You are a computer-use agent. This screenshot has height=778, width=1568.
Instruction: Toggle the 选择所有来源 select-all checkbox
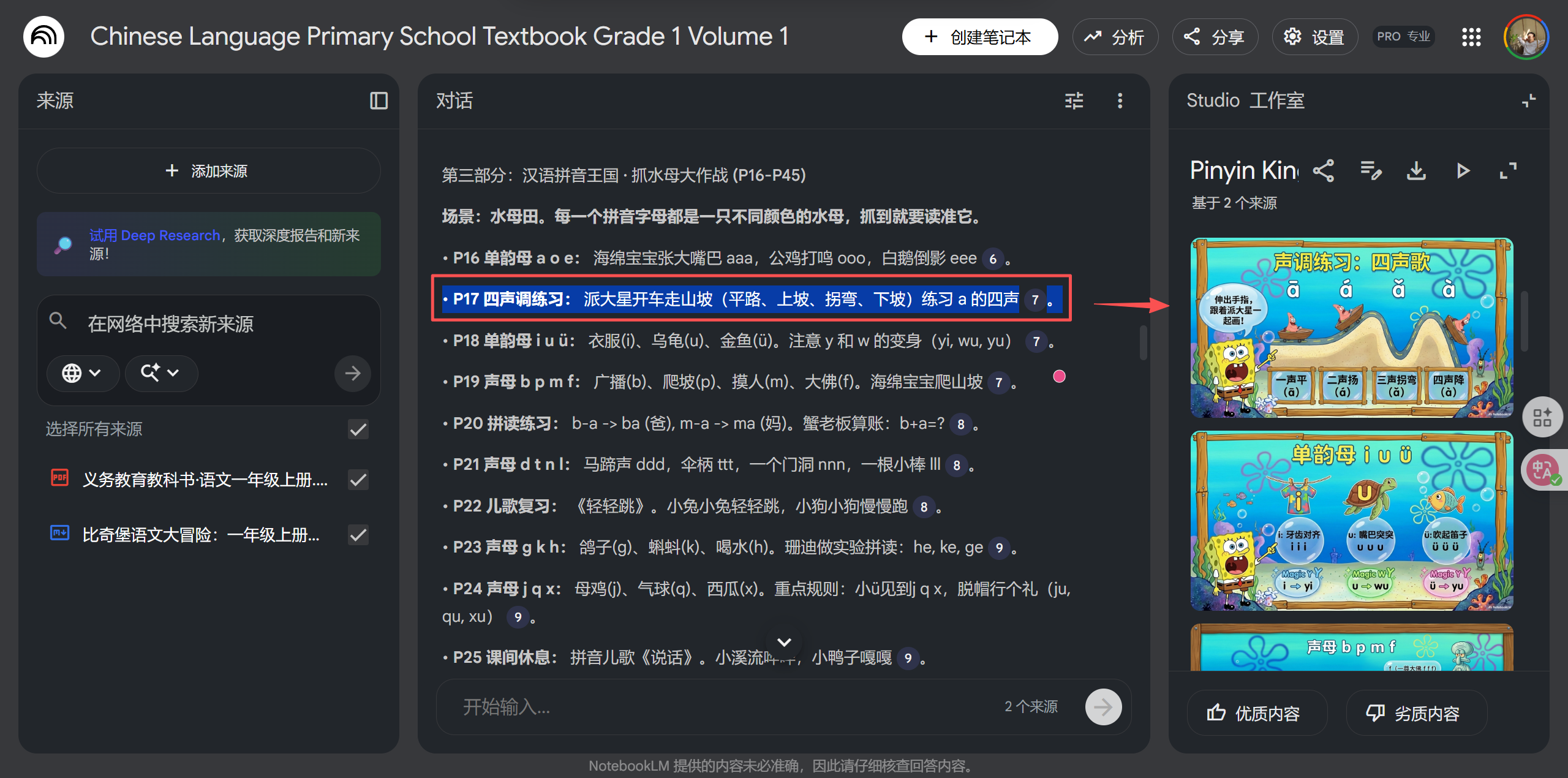point(358,429)
